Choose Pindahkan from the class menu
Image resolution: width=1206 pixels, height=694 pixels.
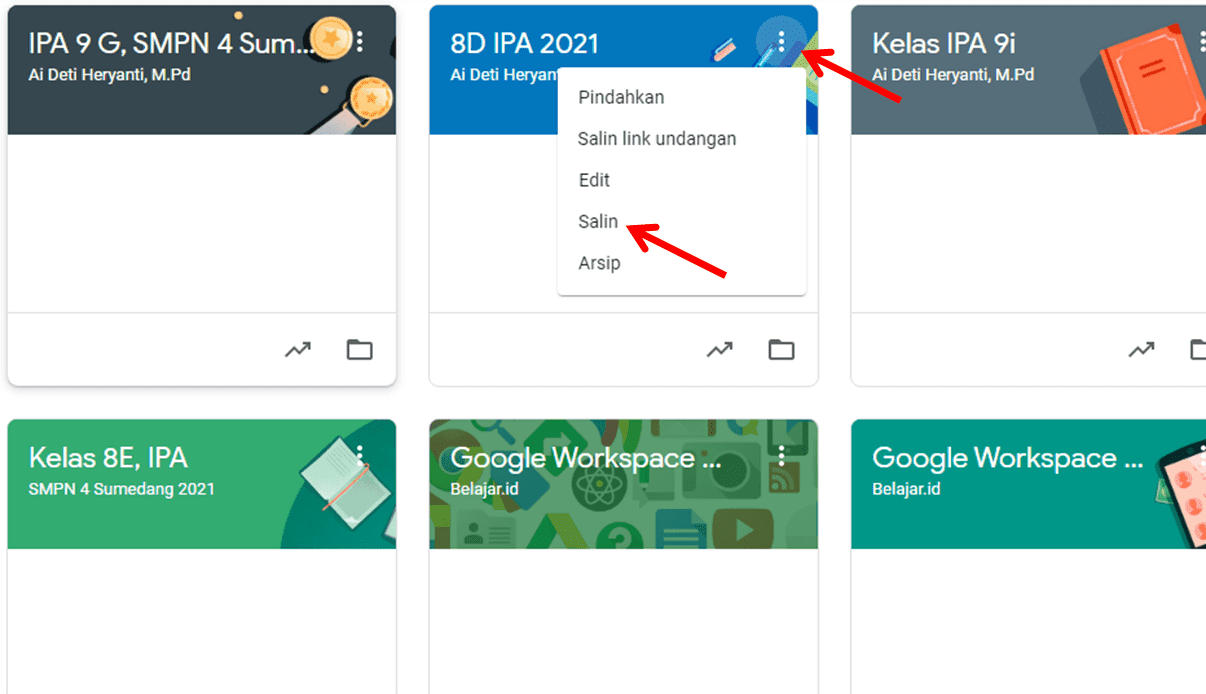(x=681, y=97)
